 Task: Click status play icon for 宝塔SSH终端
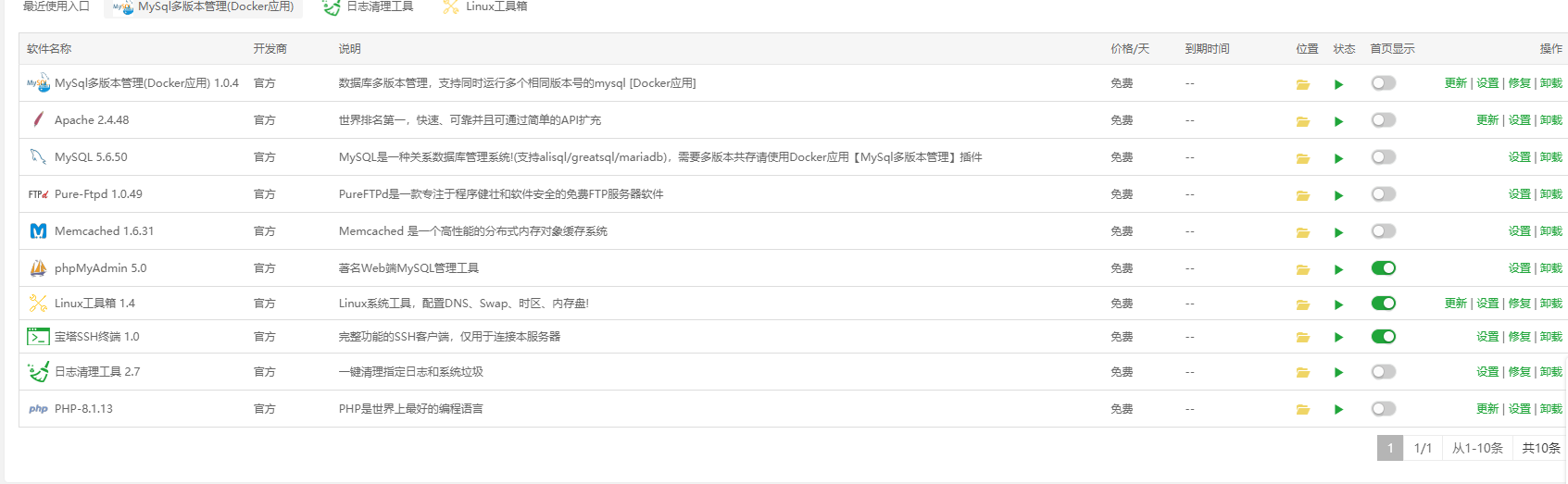pyautogui.click(x=1338, y=338)
